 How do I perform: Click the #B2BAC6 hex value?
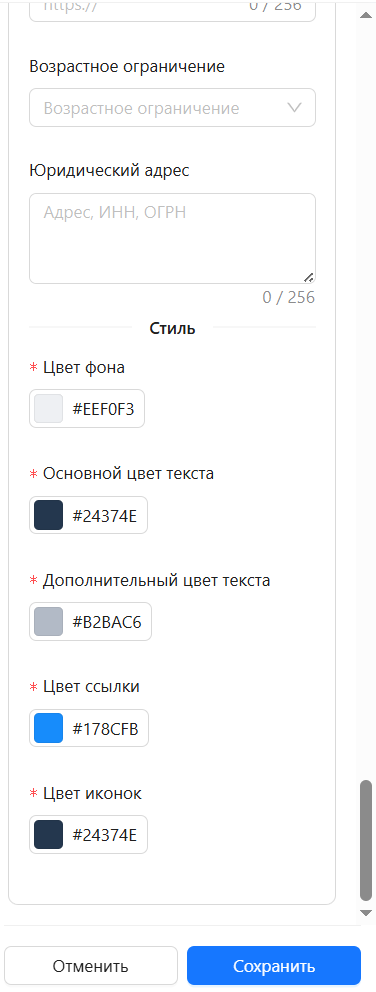tap(107, 621)
